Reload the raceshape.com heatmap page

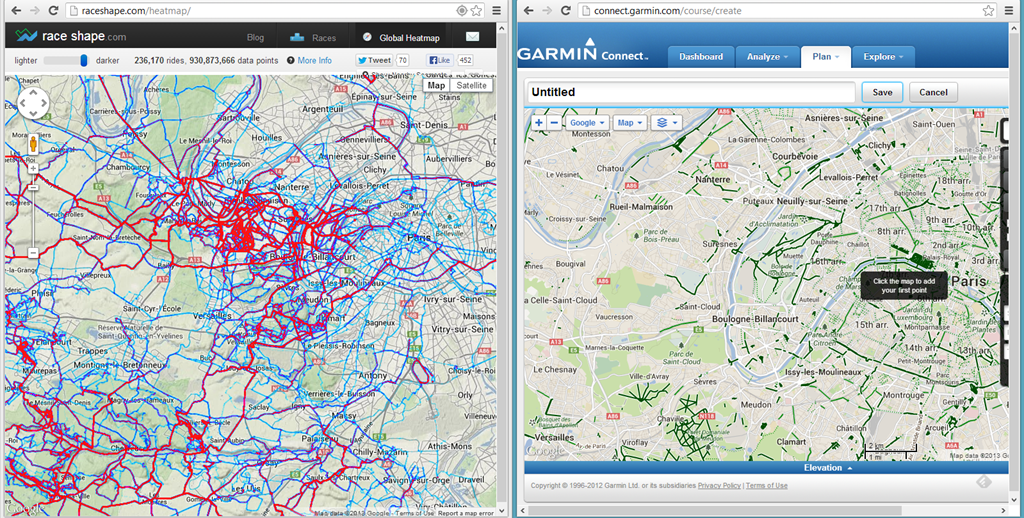(54, 10)
